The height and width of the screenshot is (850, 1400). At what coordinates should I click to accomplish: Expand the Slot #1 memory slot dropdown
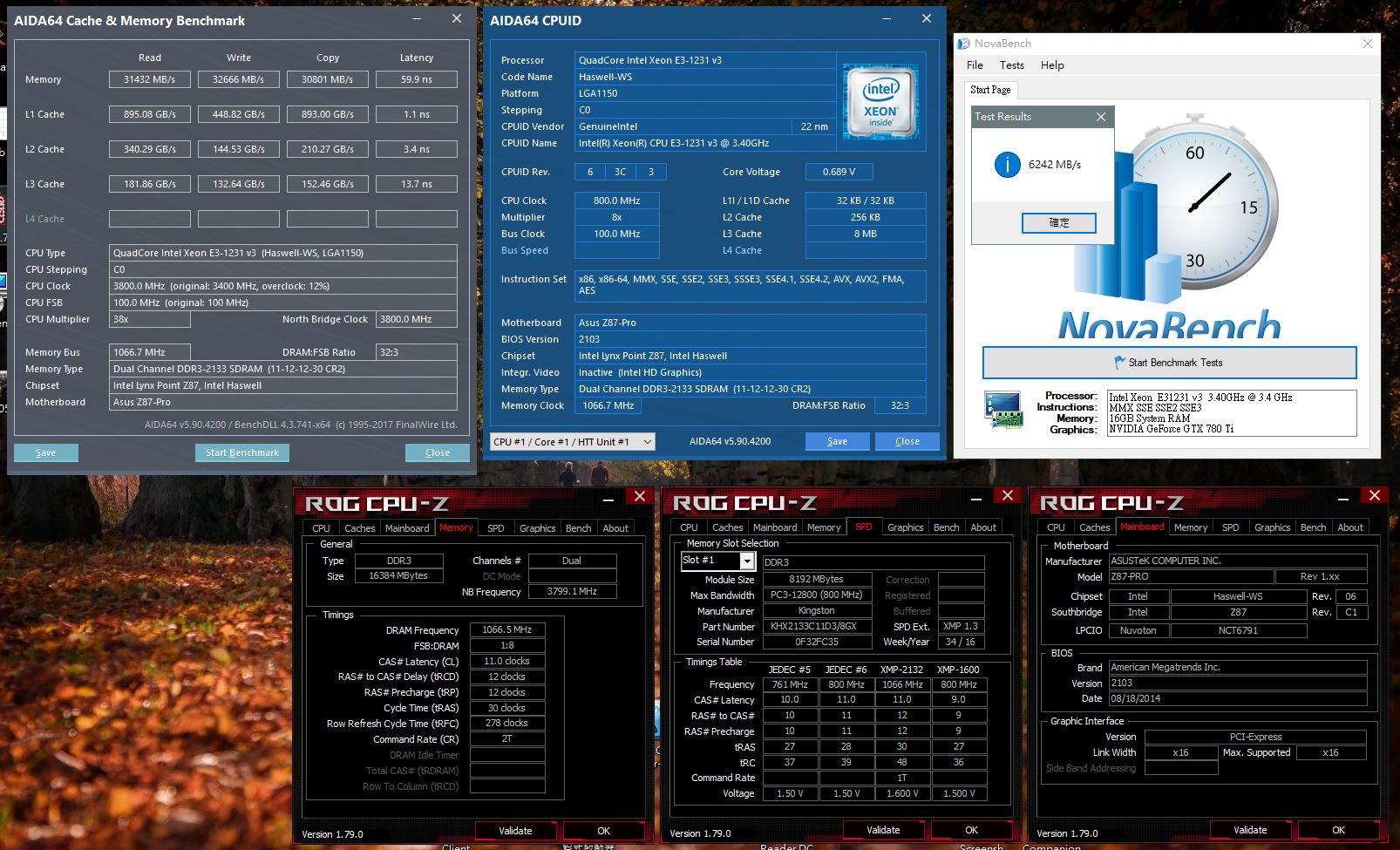coord(747,561)
